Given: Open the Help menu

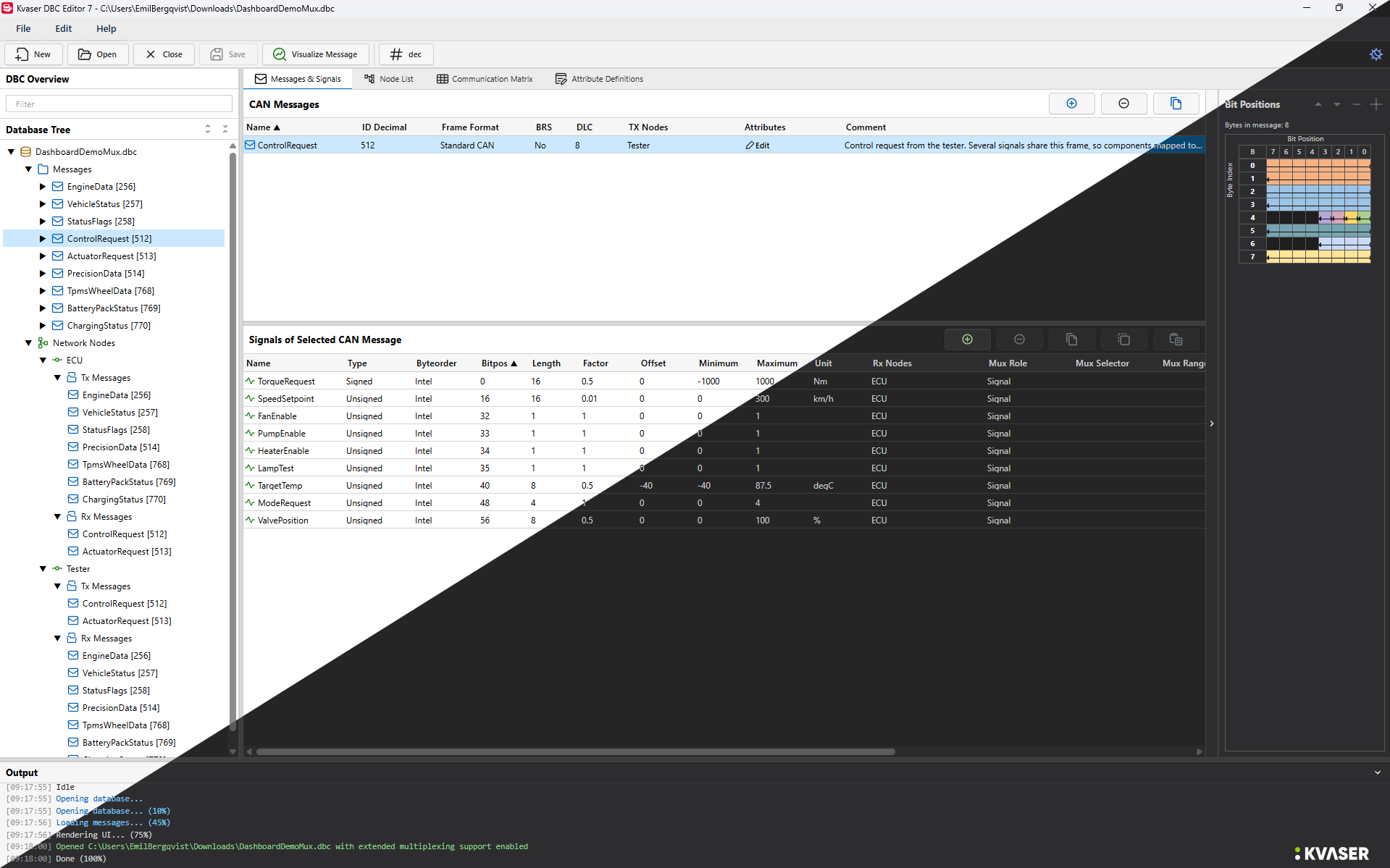Looking at the screenshot, I should coord(106,28).
